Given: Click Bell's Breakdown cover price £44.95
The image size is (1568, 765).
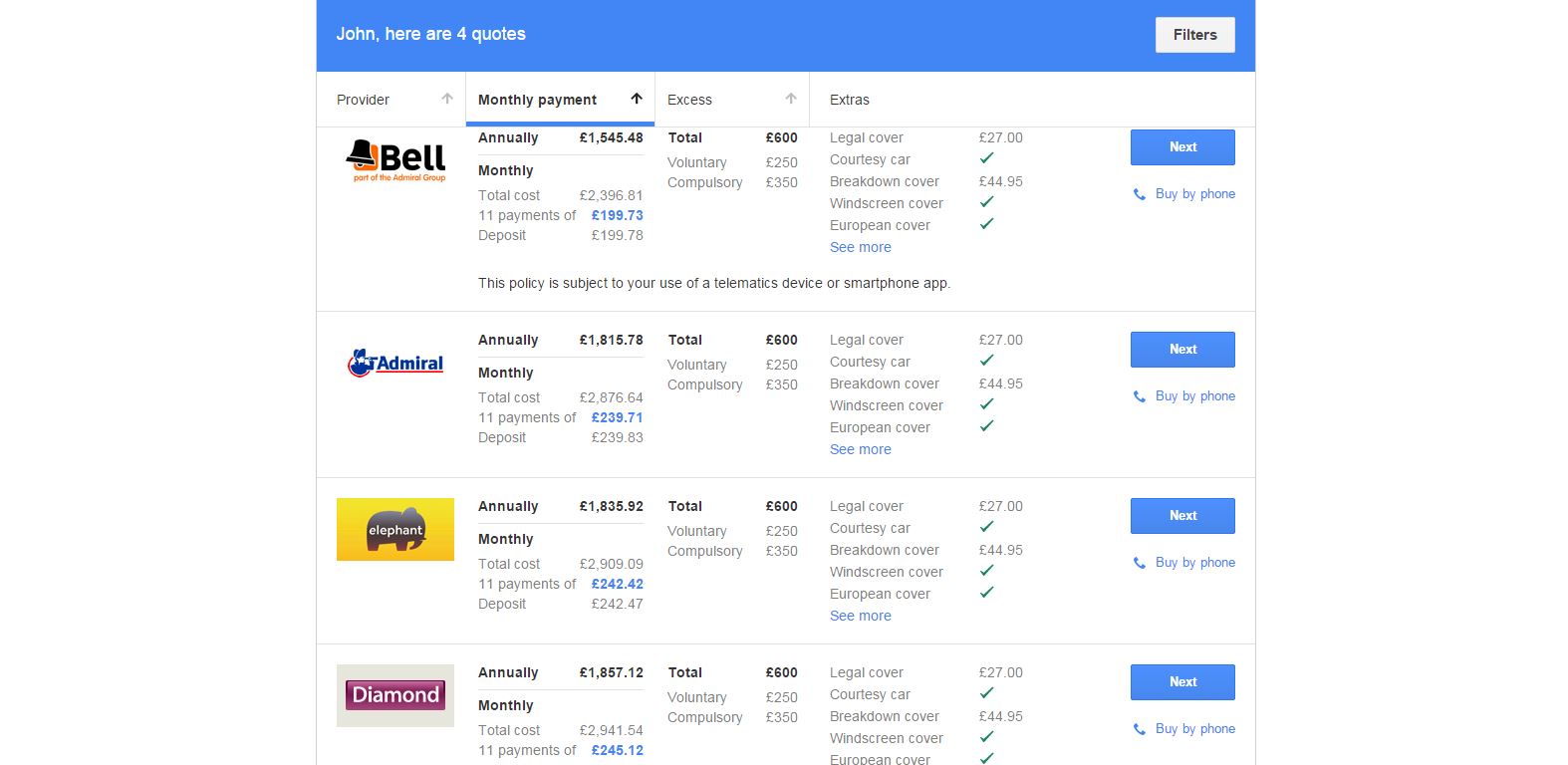Looking at the screenshot, I should (1001, 181).
